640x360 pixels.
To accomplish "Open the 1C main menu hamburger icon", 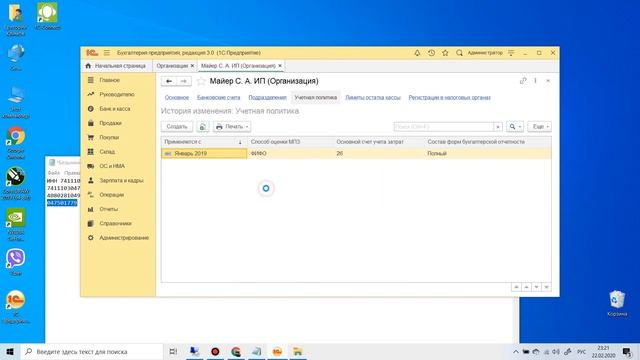I will pyautogui.click(x=107, y=53).
